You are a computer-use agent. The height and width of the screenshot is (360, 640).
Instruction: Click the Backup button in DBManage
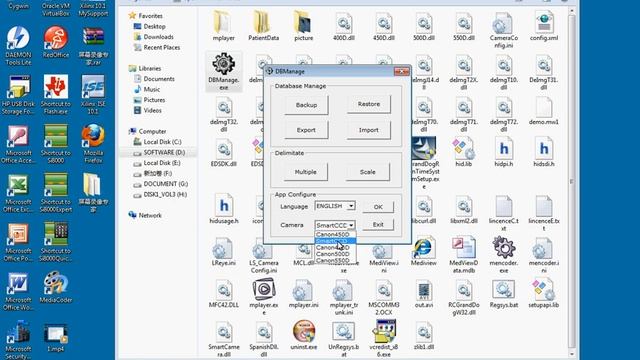pyautogui.click(x=306, y=105)
